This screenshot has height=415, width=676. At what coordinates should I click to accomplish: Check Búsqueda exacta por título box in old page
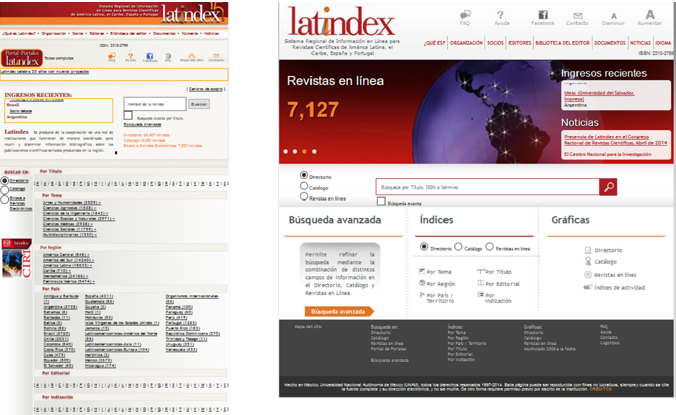(x=128, y=115)
